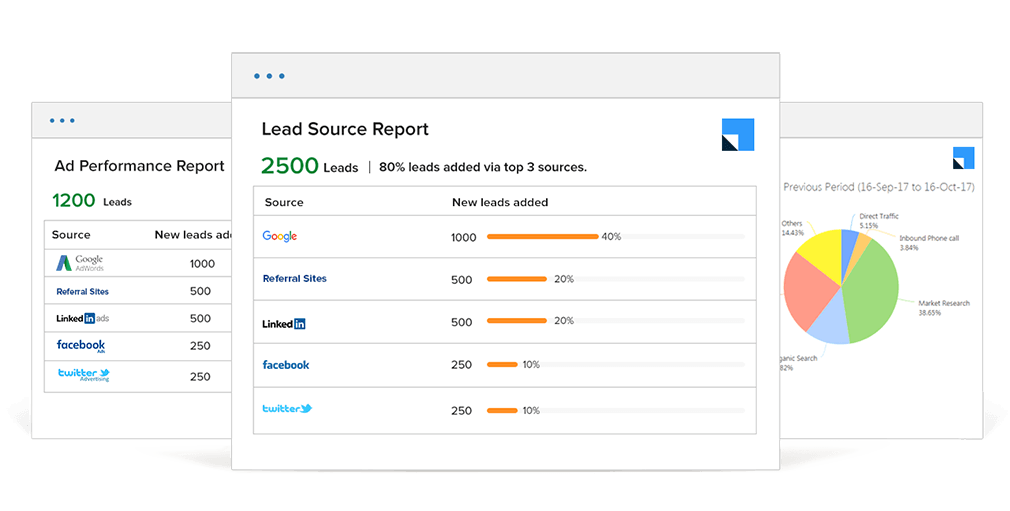The height and width of the screenshot is (511, 1010).
Task: Click the Market Research 38.65% label
Action: [x=944, y=308]
